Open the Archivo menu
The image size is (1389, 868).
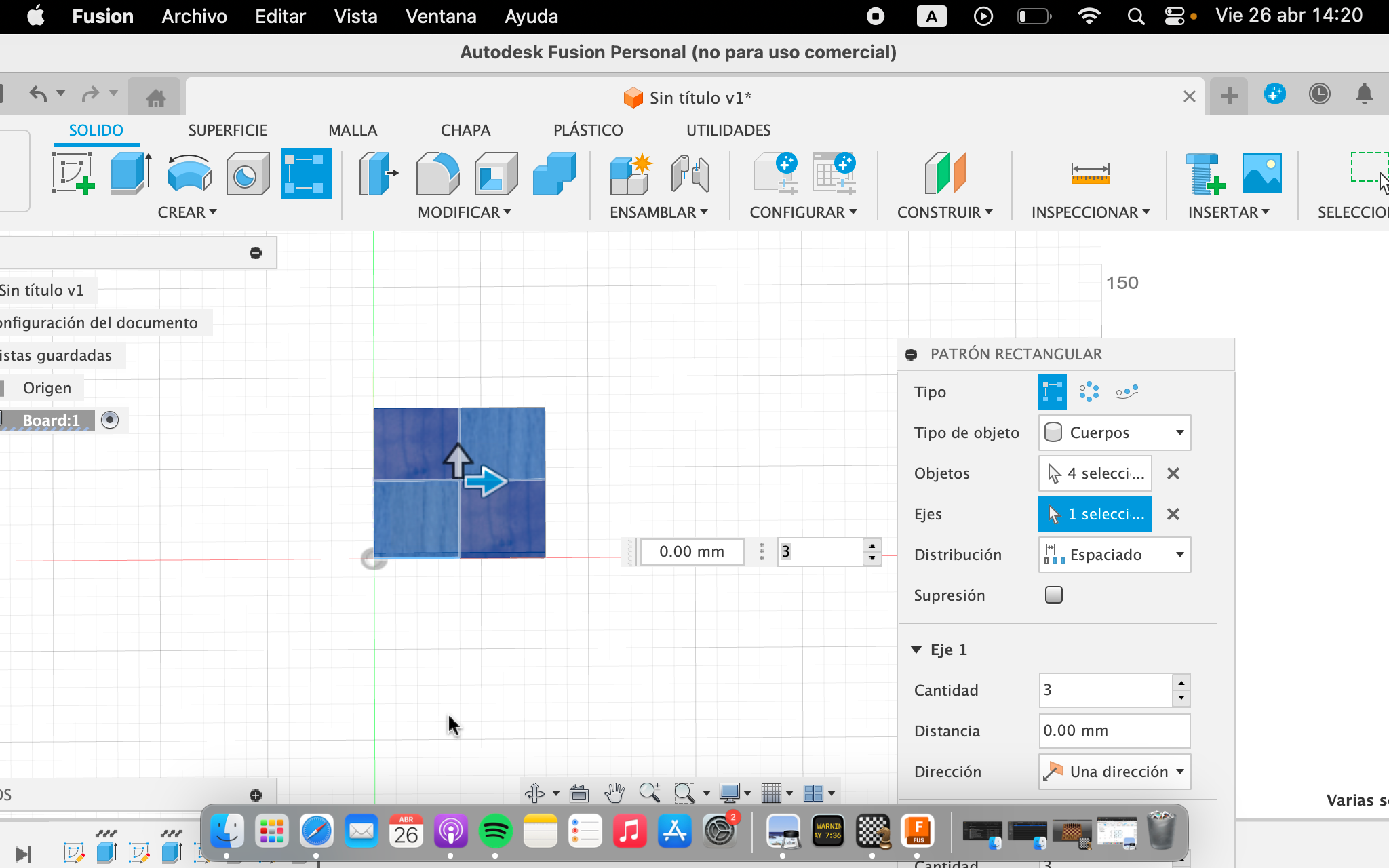click(x=194, y=16)
